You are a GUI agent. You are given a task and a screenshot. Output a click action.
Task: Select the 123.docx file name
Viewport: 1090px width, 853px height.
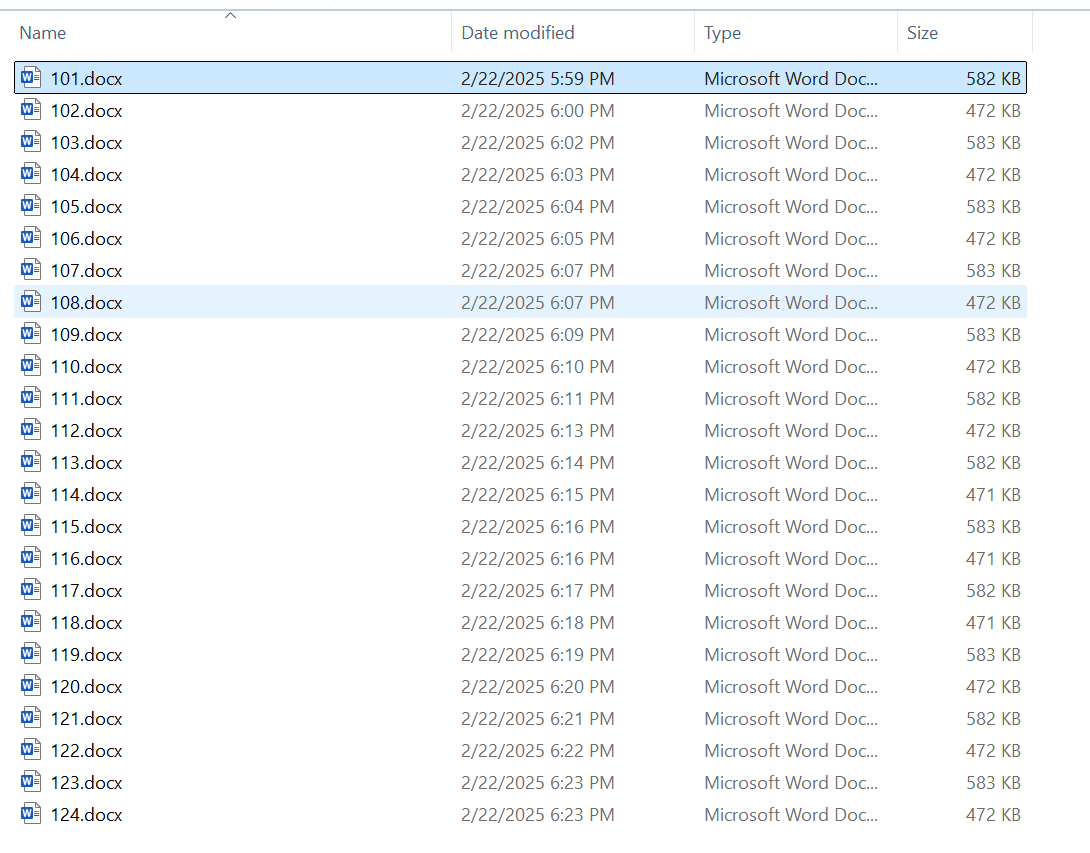click(x=86, y=782)
